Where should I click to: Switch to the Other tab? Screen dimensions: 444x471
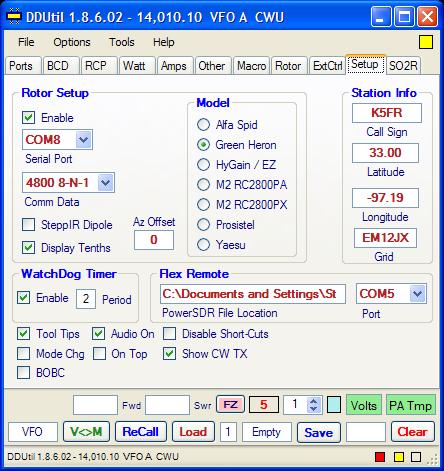213,66
